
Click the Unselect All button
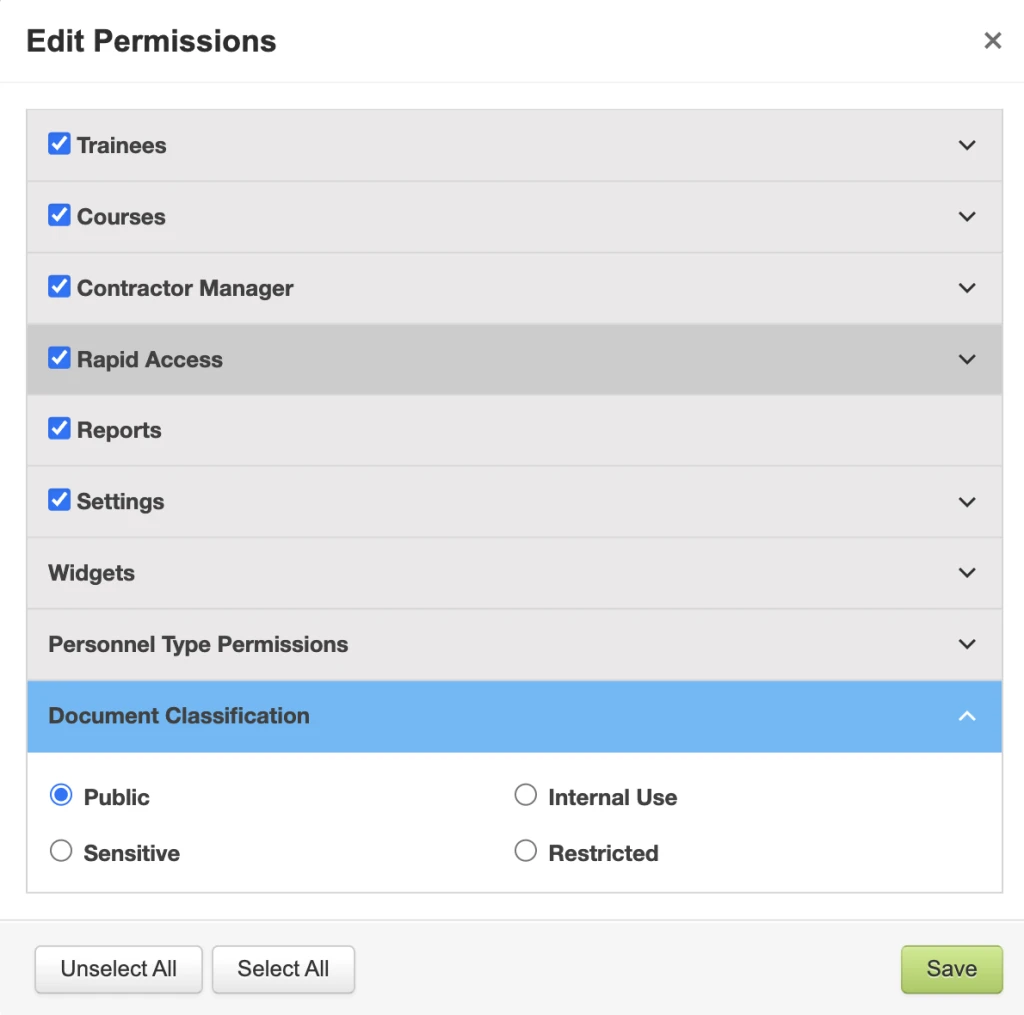click(119, 969)
